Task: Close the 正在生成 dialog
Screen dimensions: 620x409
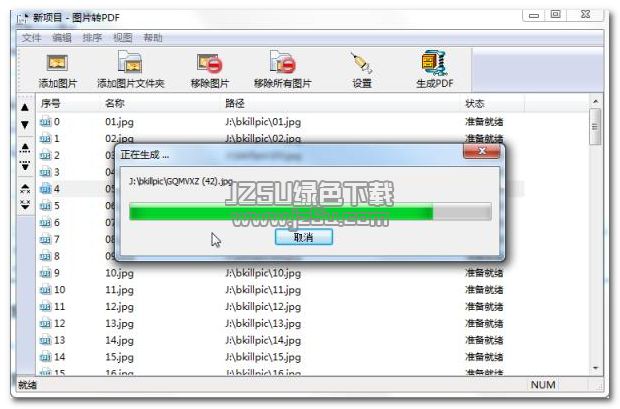Action: (x=482, y=151)
